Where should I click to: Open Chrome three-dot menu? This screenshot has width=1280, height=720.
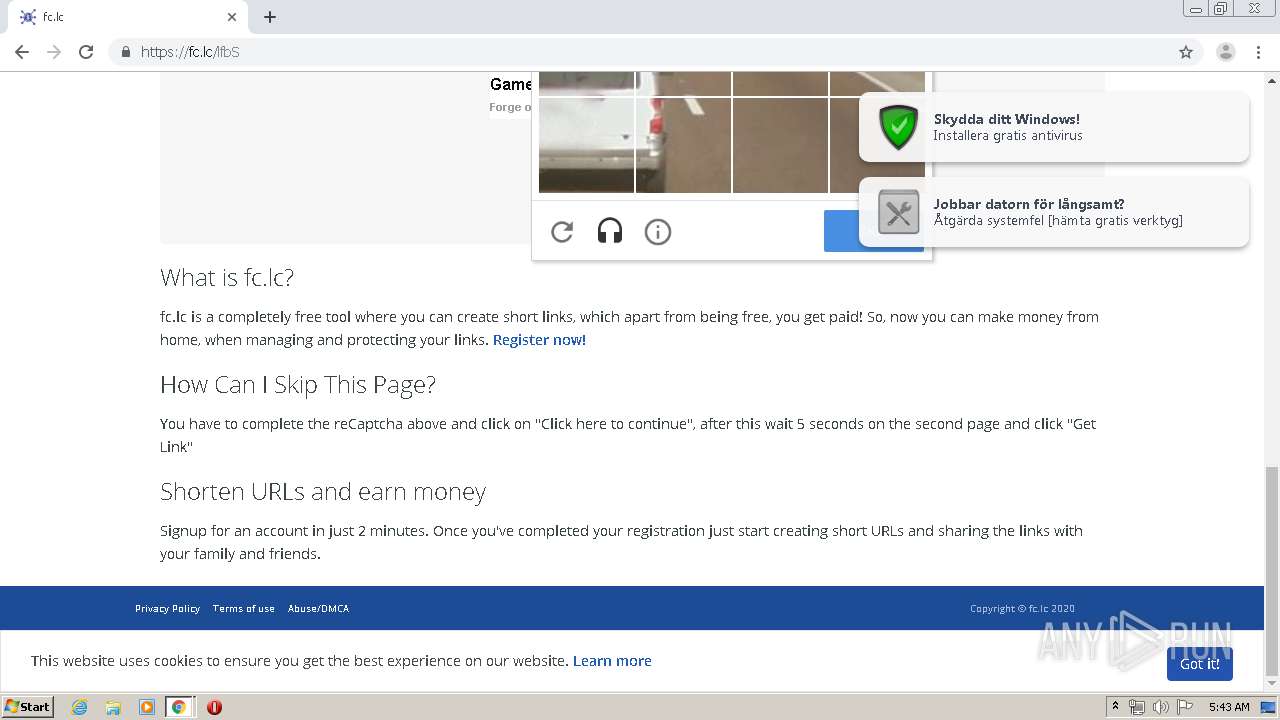click(1259, 52)
